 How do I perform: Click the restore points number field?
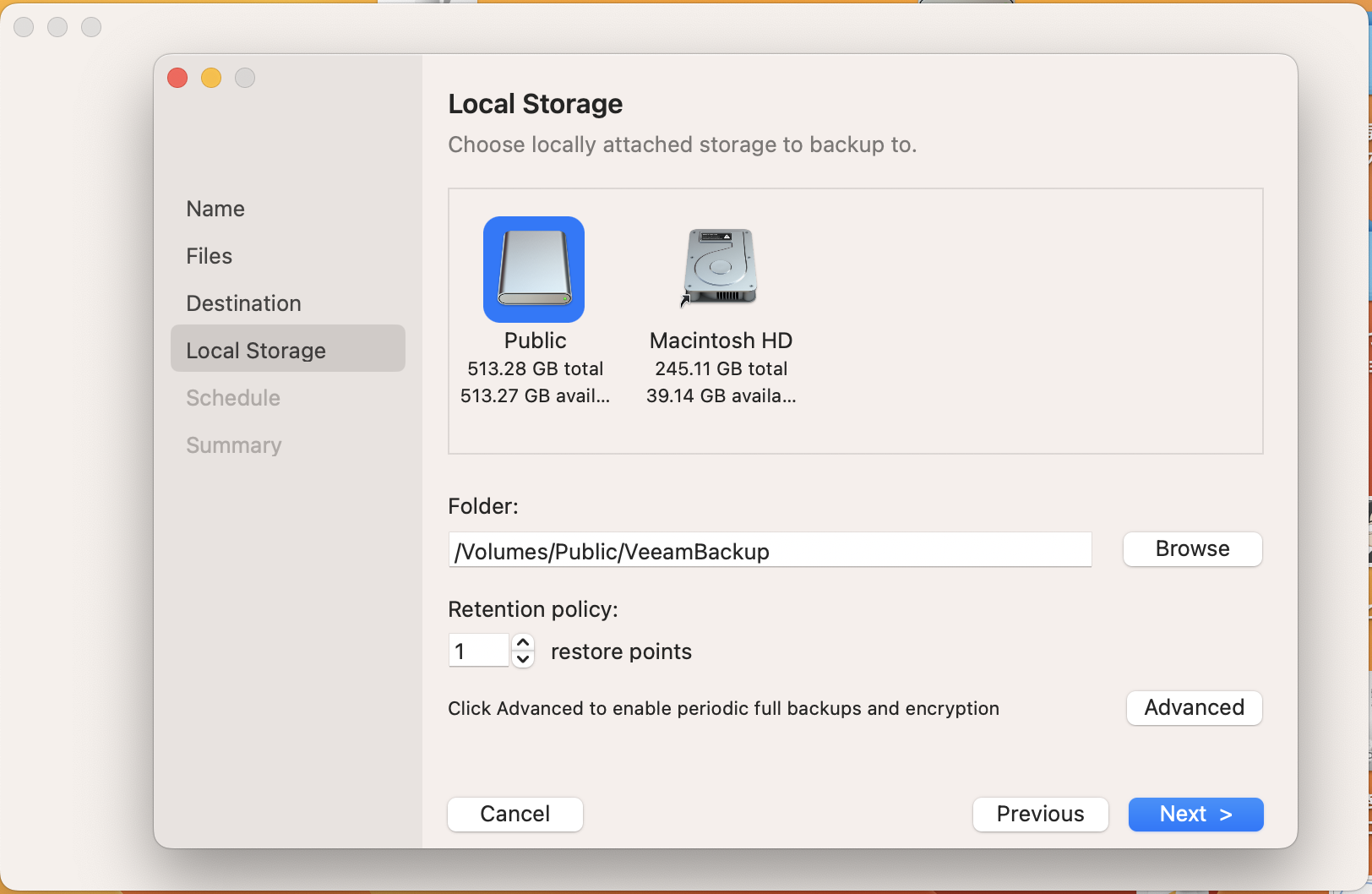click(x=478, y=651)
